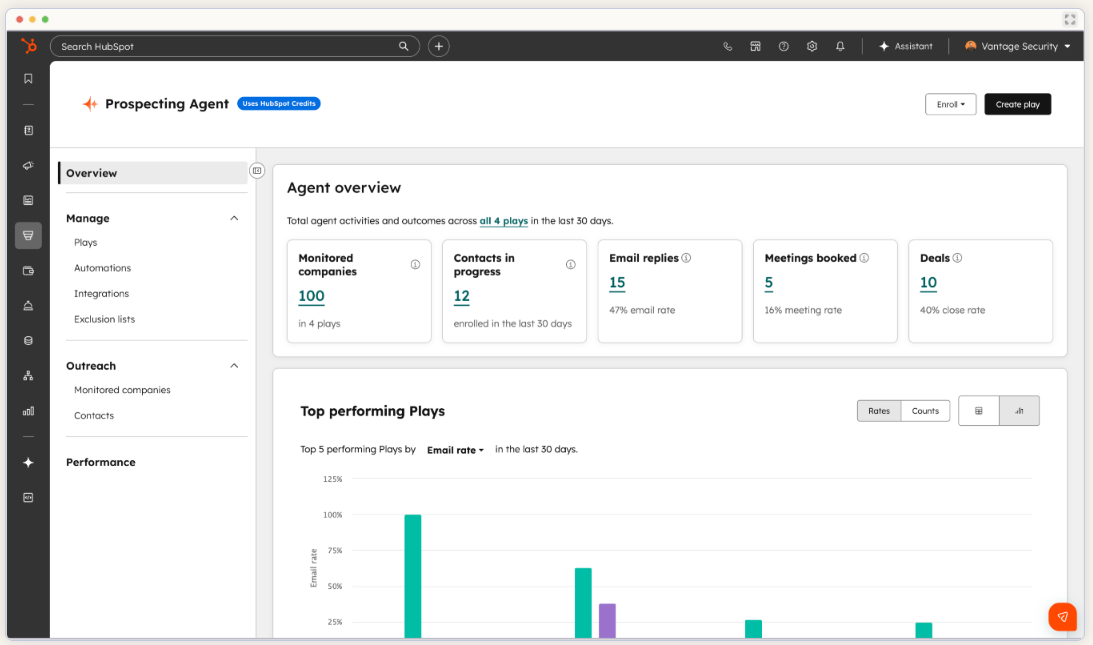Open the Breeze AI sparkle icon in rail
1093x645 pixels.
coord(29,462)
